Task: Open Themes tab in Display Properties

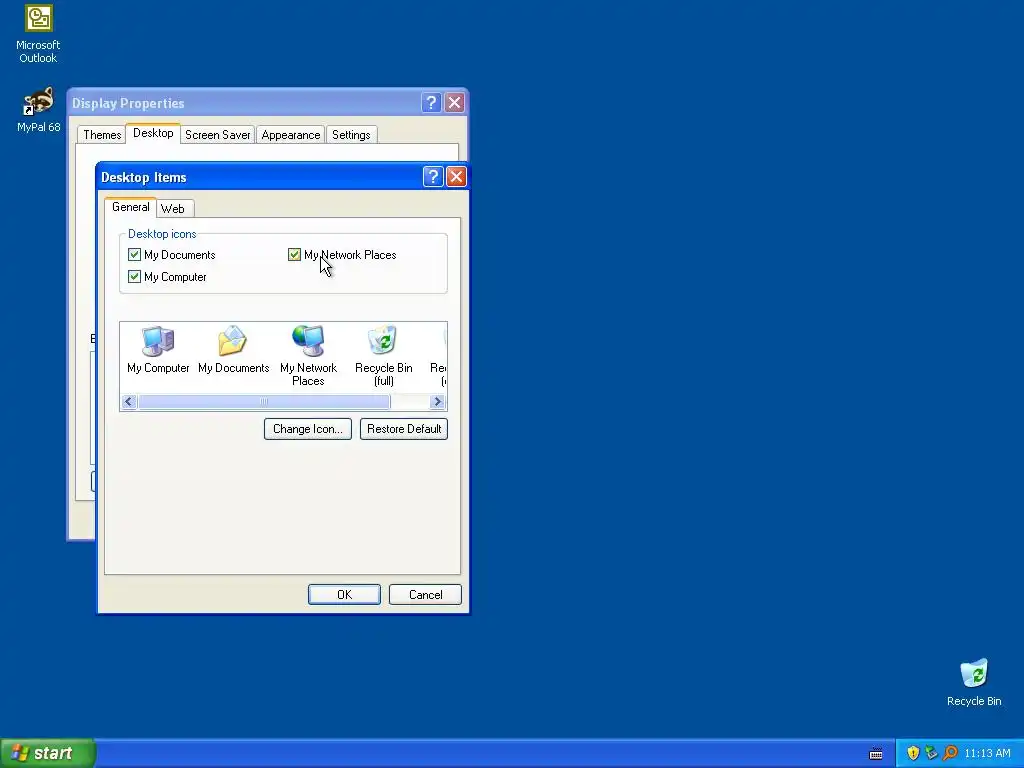Action: point(102,135)
